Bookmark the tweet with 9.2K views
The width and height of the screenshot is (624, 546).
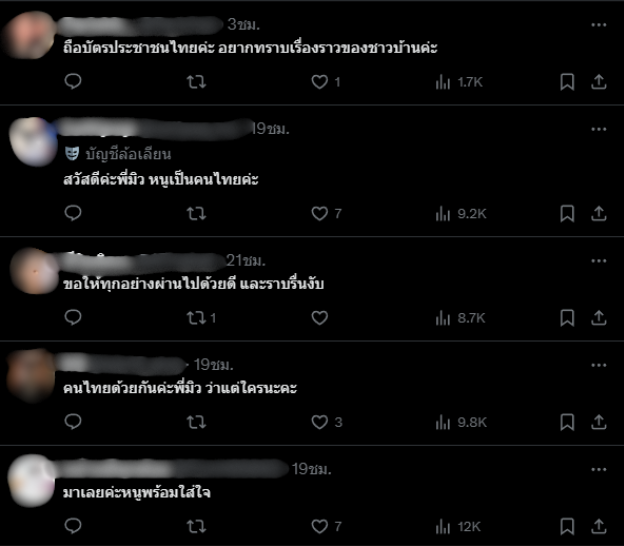(567, 214)
